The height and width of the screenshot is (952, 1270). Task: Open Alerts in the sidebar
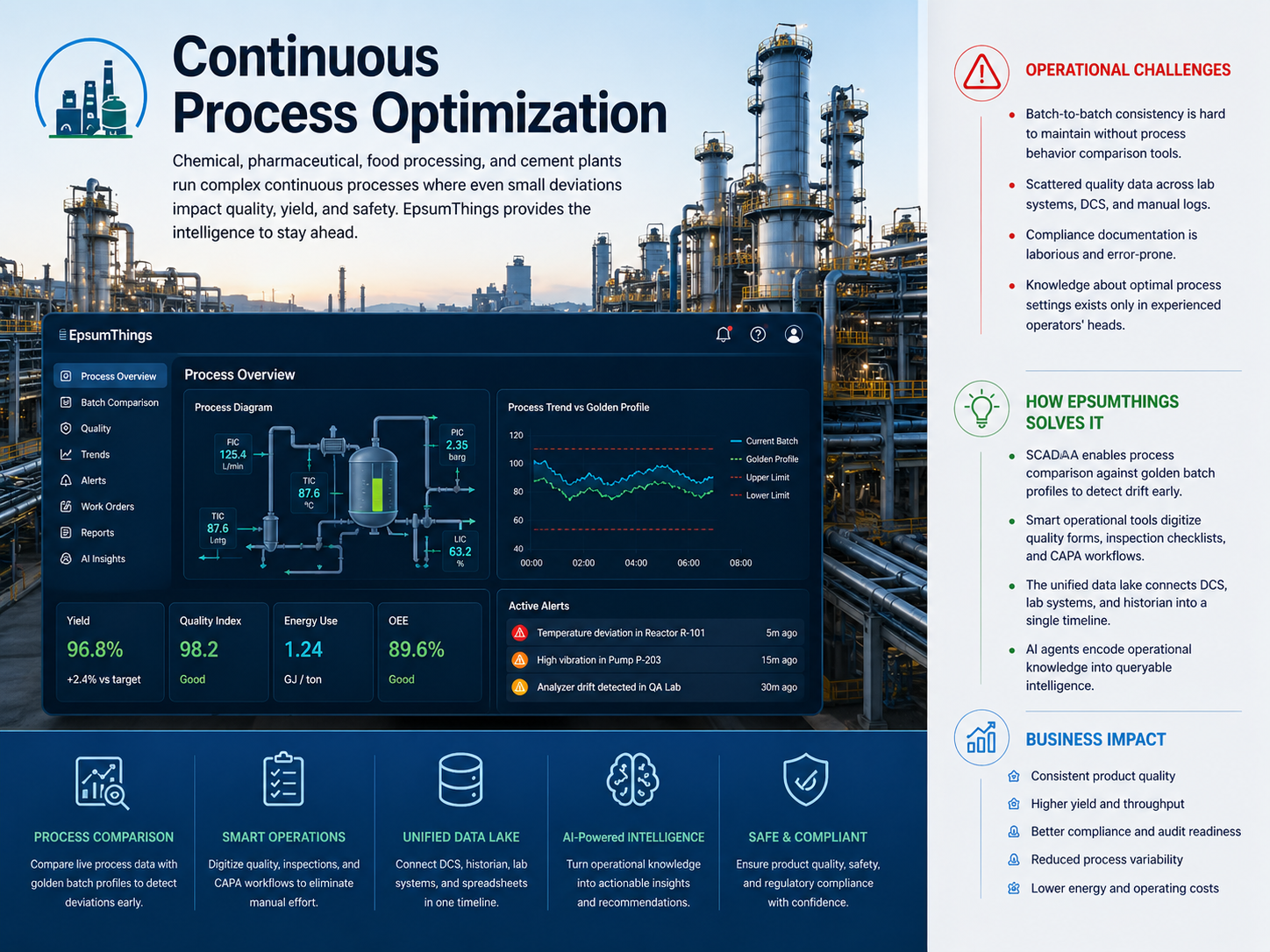tap(111, 480)
